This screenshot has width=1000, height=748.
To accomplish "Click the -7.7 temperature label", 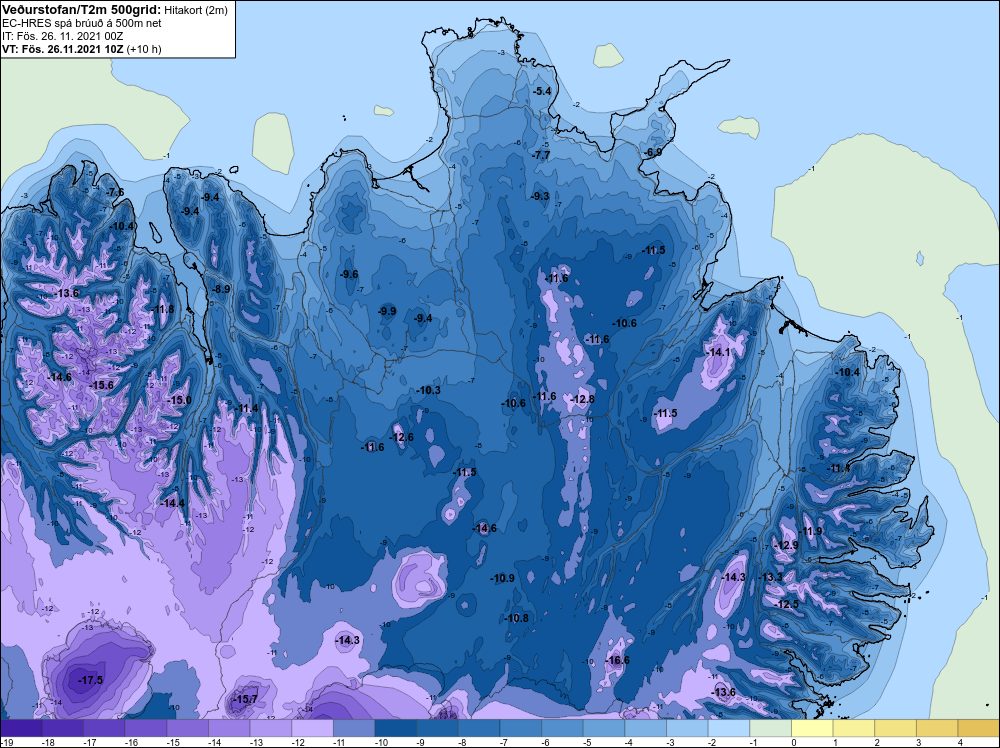I will [541, 155].
